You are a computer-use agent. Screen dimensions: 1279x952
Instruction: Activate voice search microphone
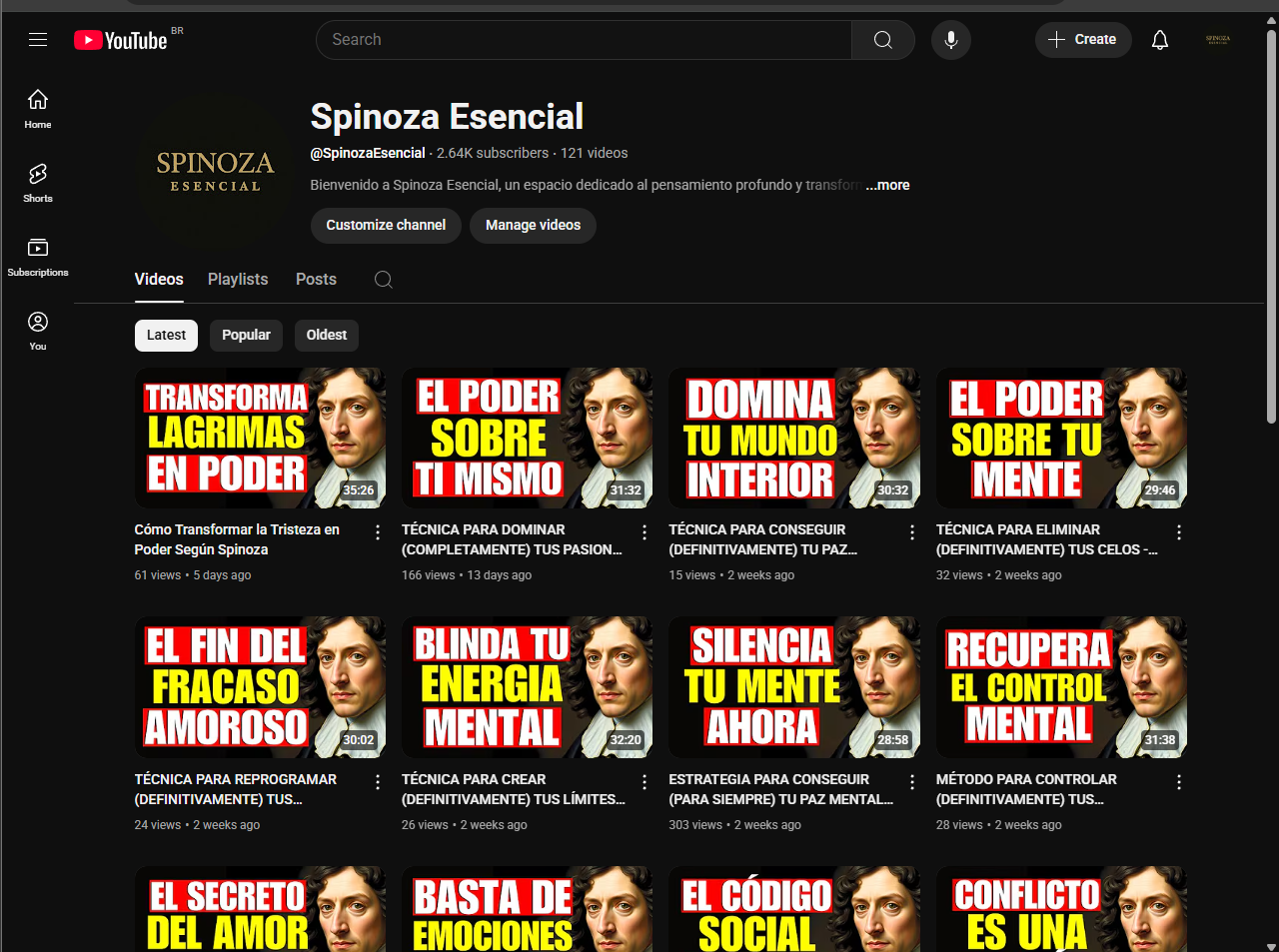click(951, 40)
